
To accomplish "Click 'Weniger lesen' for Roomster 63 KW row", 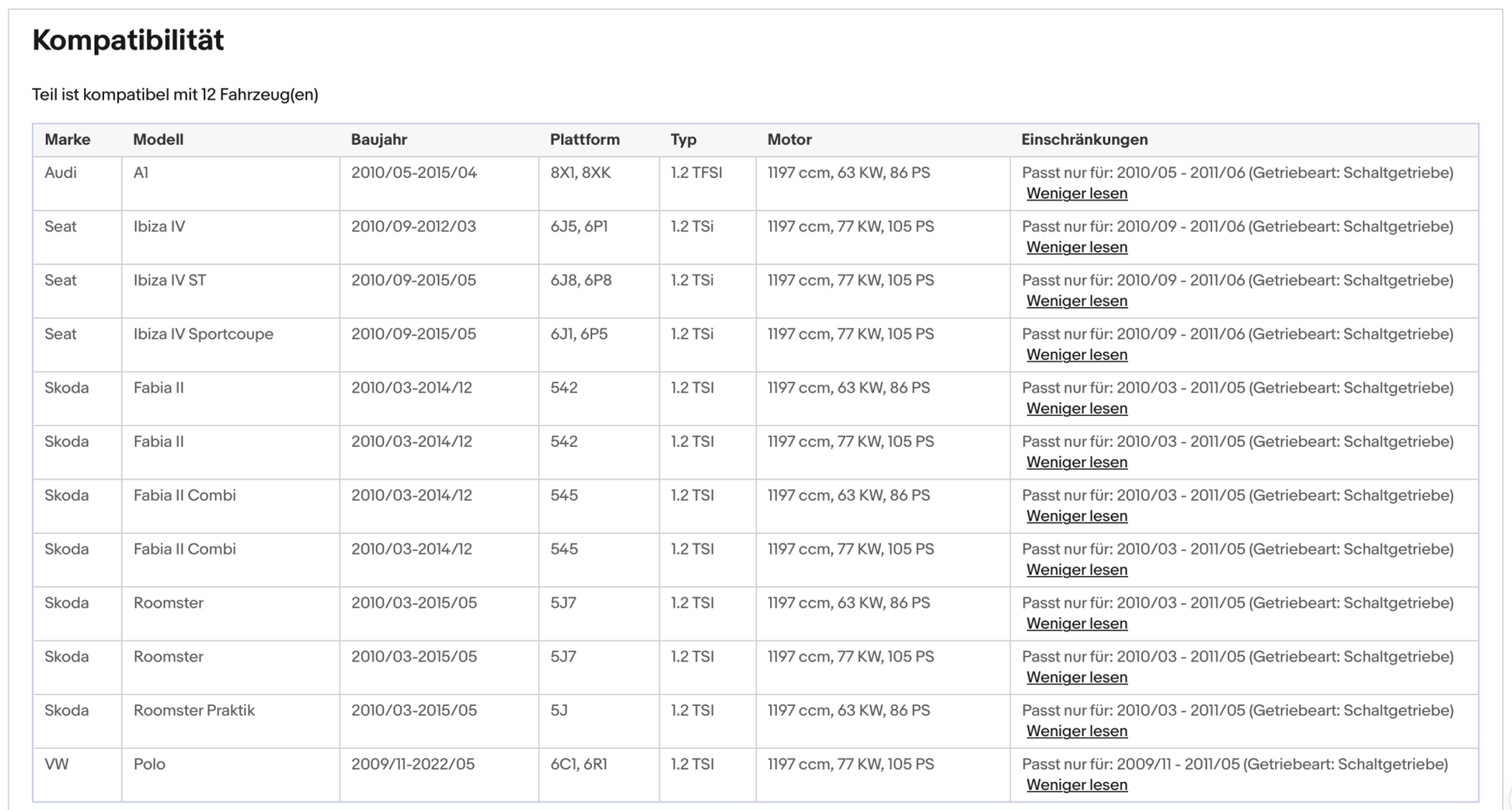I will (1076, 623).
